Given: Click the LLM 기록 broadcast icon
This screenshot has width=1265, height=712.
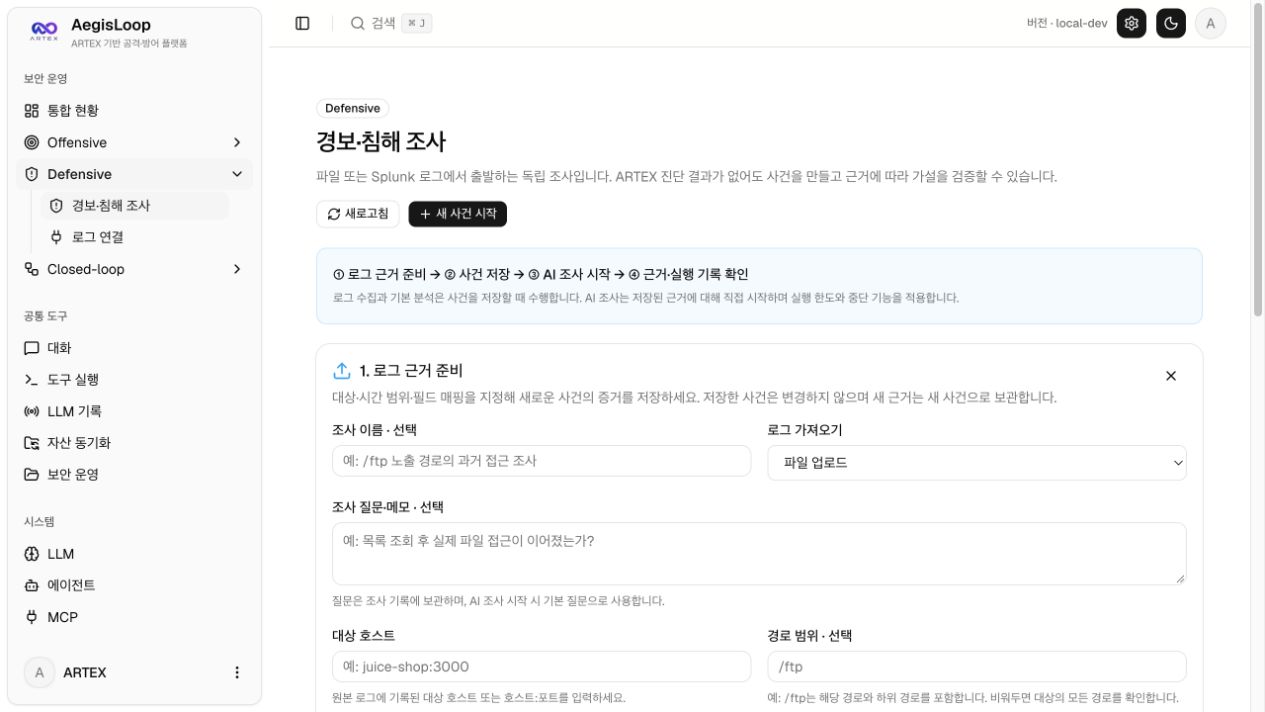Looking at the screenshot, I should click(31, 411).
